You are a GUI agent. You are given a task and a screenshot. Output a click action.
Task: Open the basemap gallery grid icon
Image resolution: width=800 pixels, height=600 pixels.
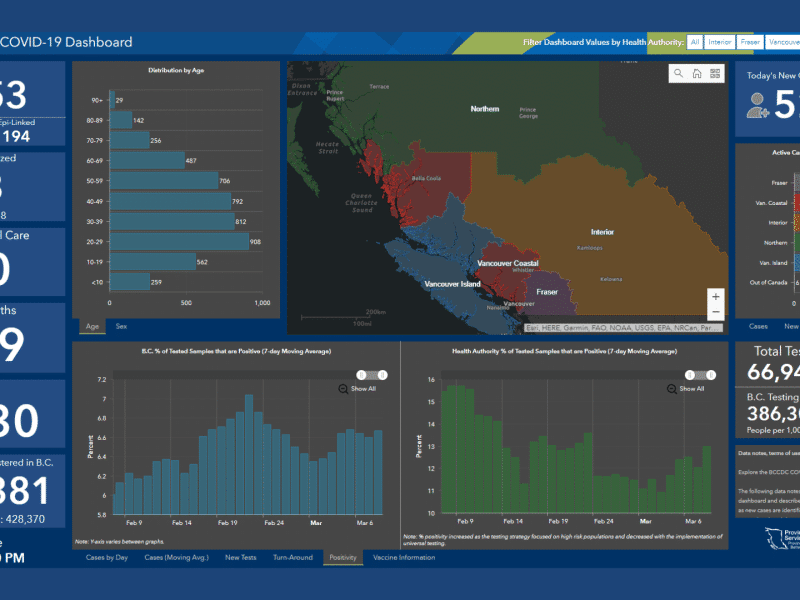pyautogui.click(x=715, y=73)
